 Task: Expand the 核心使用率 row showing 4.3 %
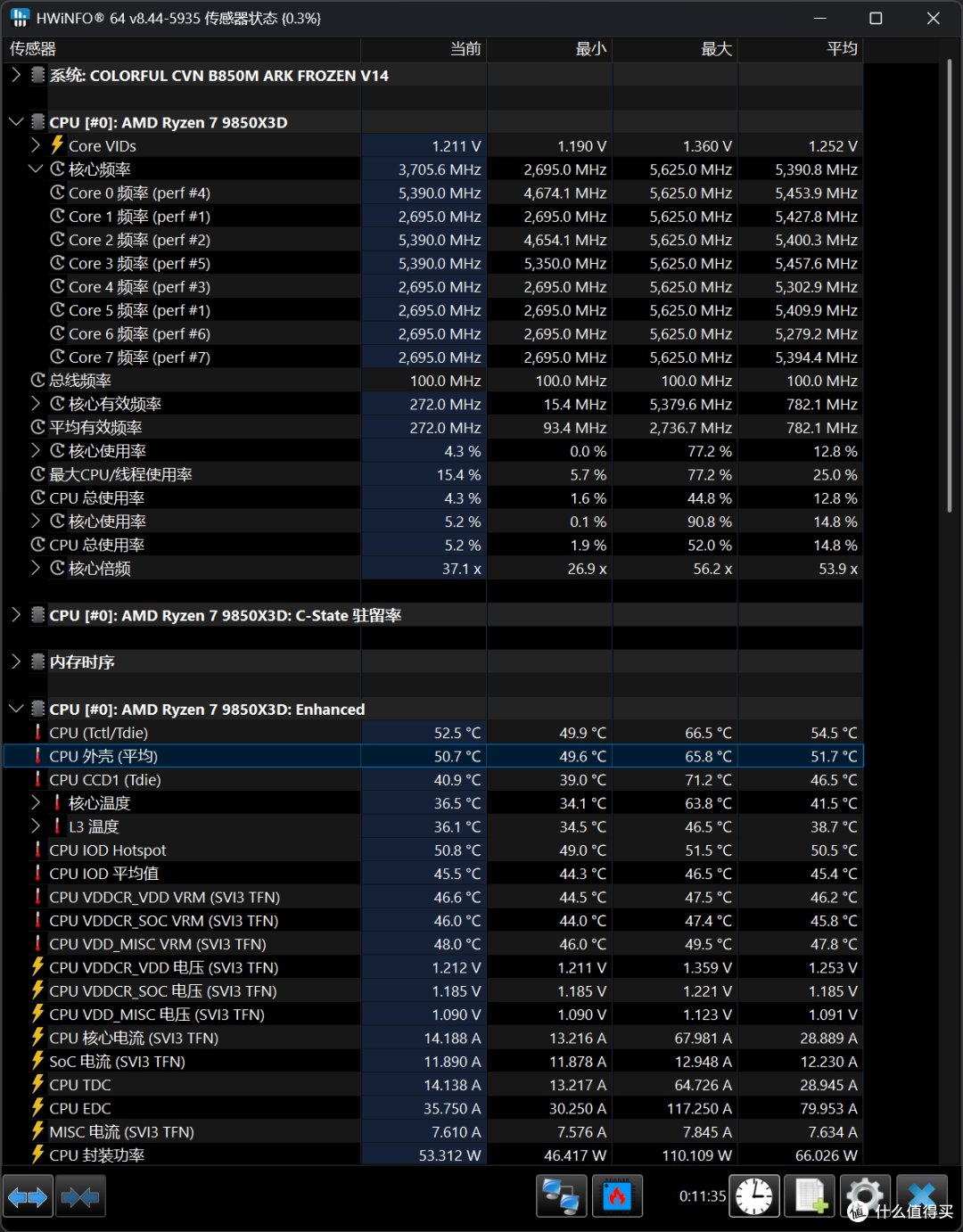click(x=36, y=451)
